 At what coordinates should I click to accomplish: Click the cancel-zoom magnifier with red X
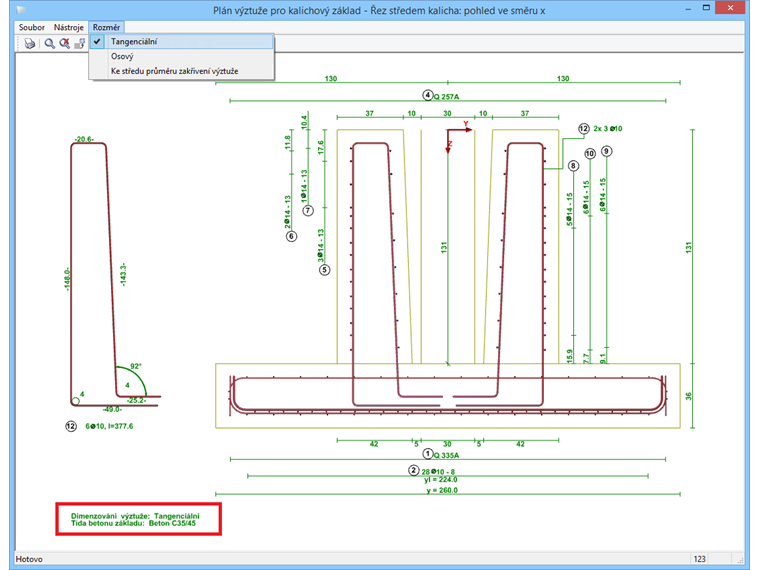click(64, 43)
